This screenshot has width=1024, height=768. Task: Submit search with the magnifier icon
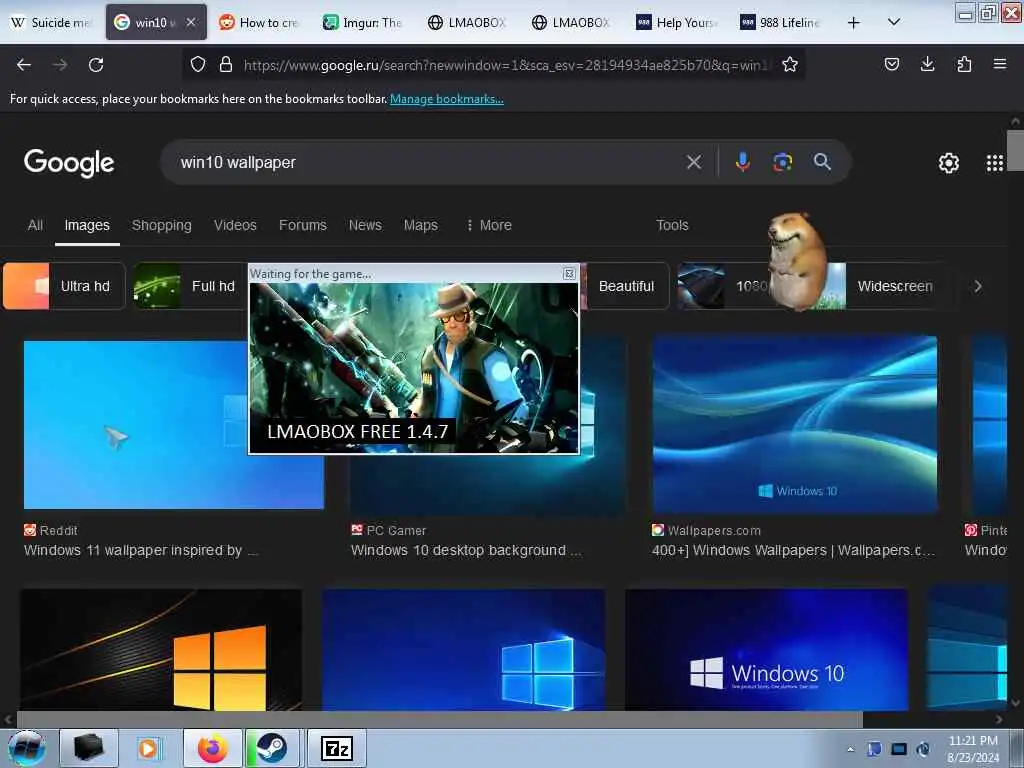[822, 162]
